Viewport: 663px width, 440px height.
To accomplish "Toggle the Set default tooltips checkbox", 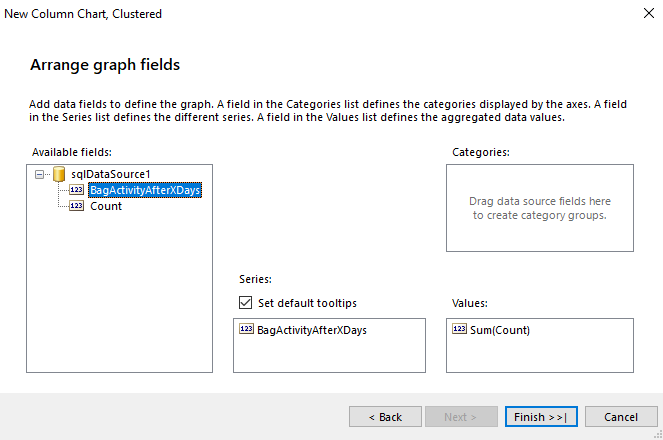I will pyautogui.click(x=246, y=303).
